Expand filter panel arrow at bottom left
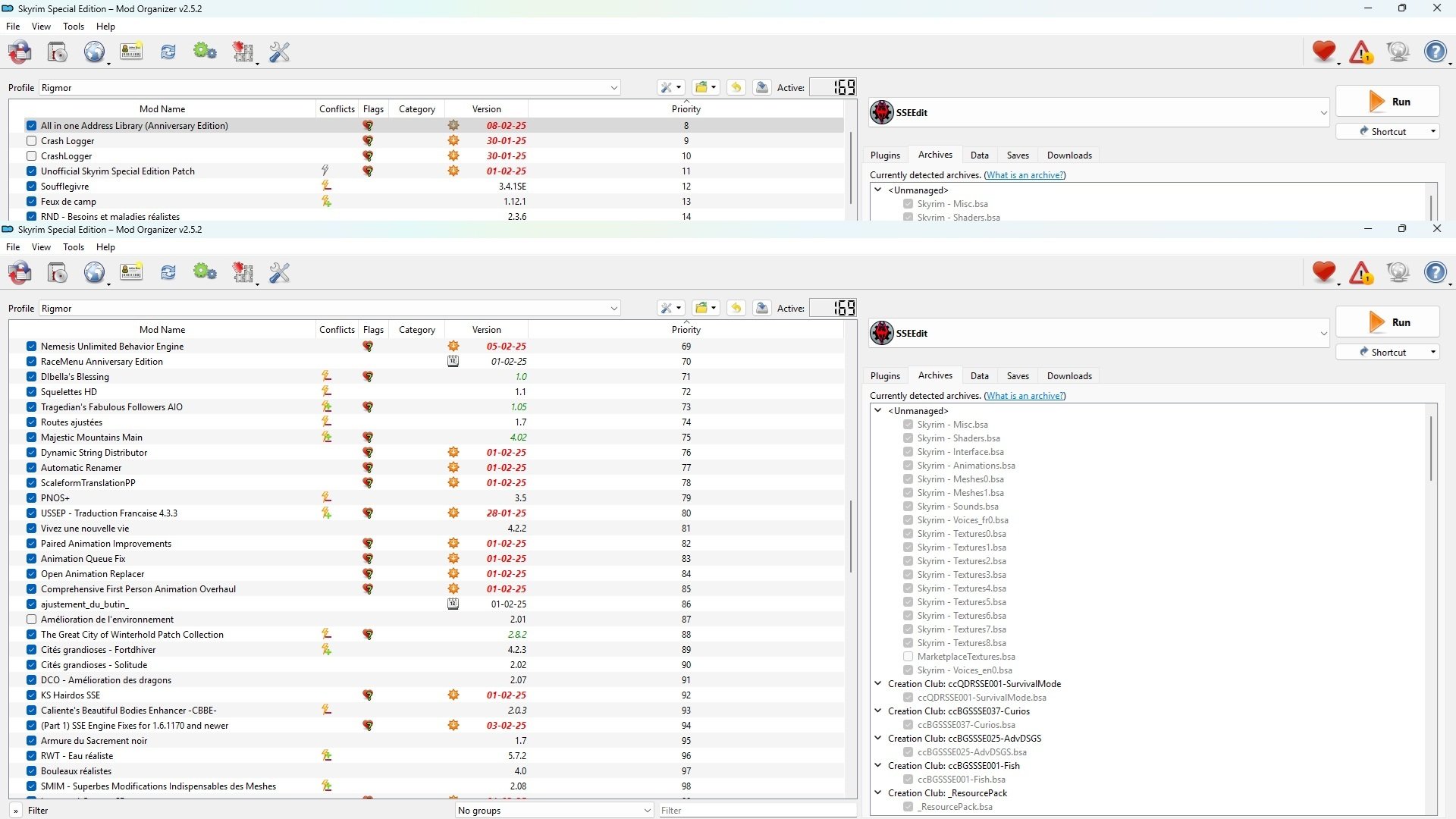Viewport: 1456px width, 819px height. point(15,811)
